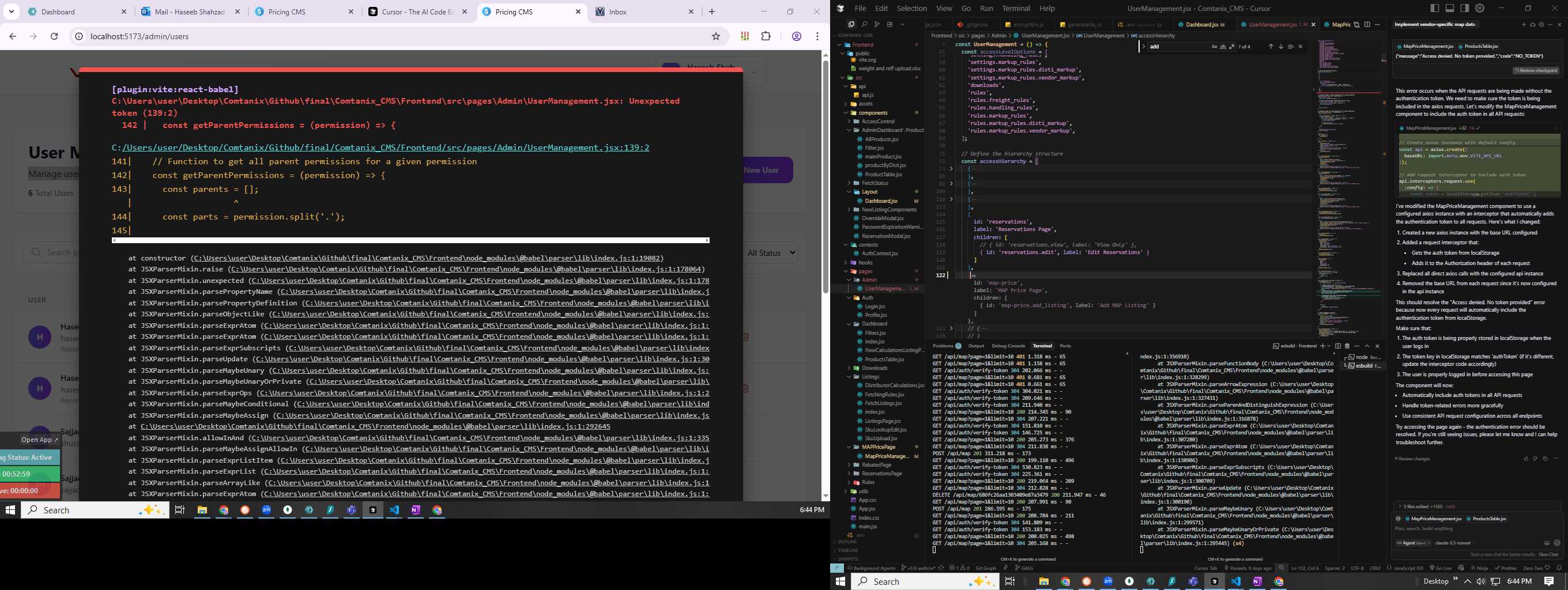Reload the browser page
Image resolution: width=1568 pixels, height=590 pixels.
(54, 36)
